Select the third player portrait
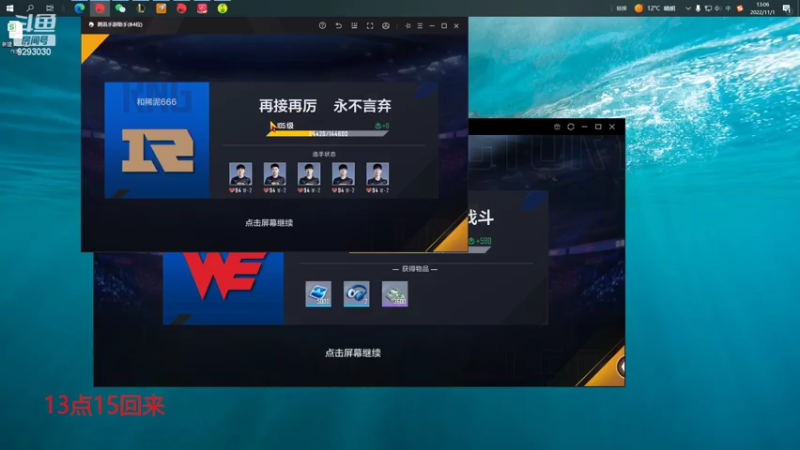Screen dimensions: 800x450 309,174
